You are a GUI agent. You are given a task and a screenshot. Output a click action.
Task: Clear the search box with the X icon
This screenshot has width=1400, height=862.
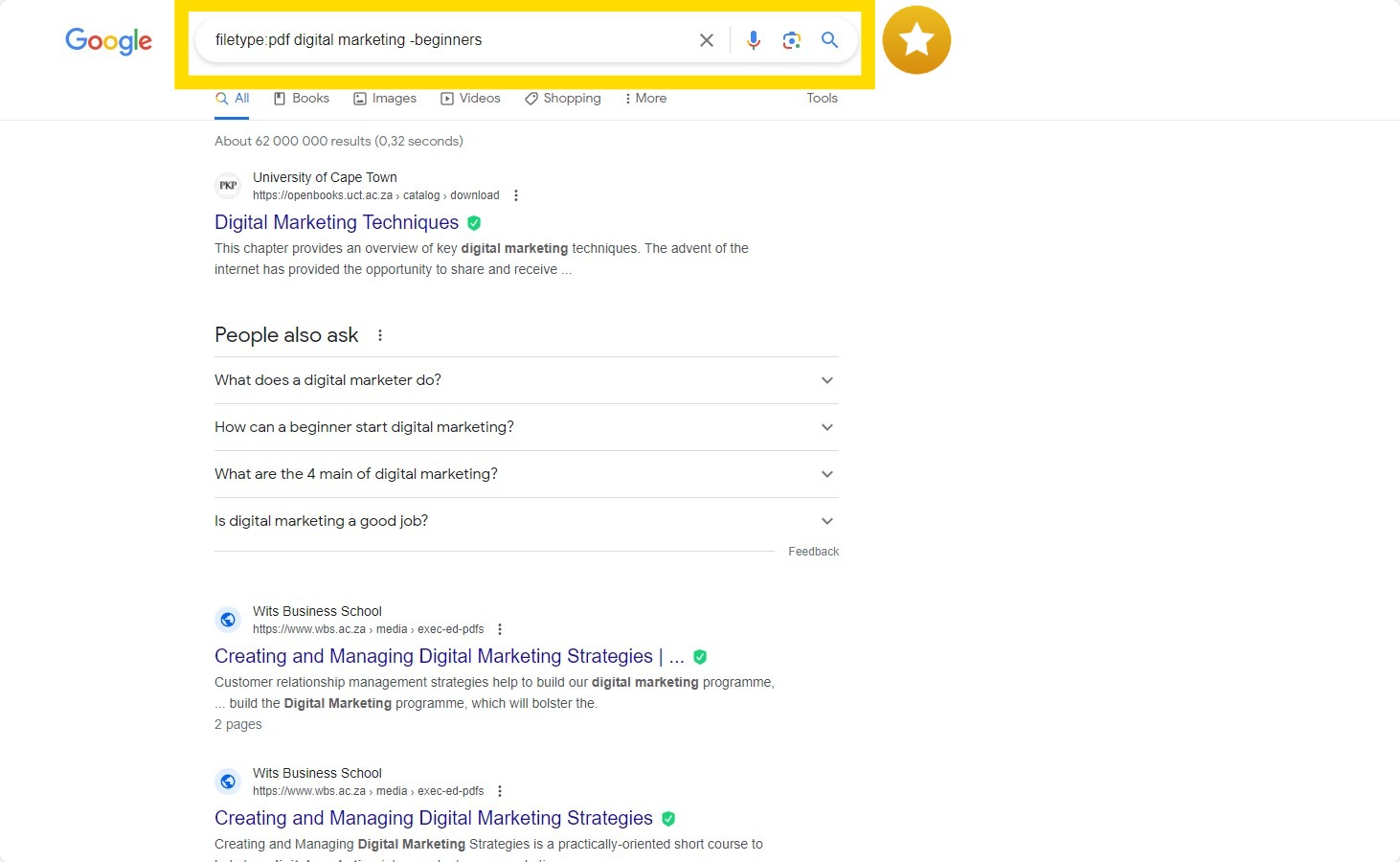coord(707,40)
